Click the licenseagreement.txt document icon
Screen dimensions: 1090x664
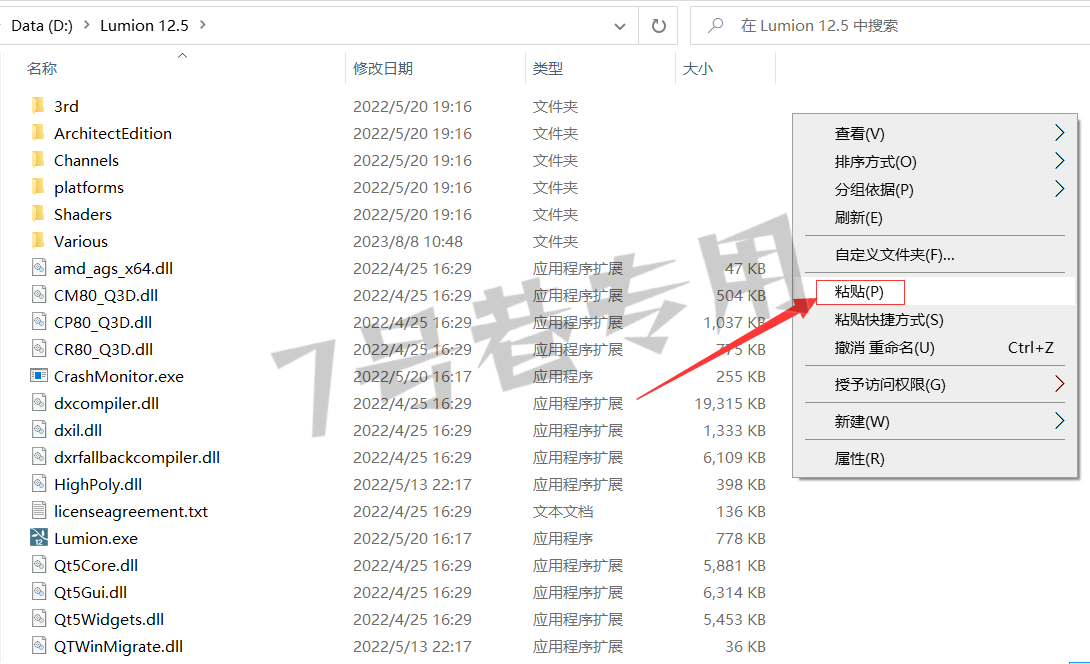point(39,511)
